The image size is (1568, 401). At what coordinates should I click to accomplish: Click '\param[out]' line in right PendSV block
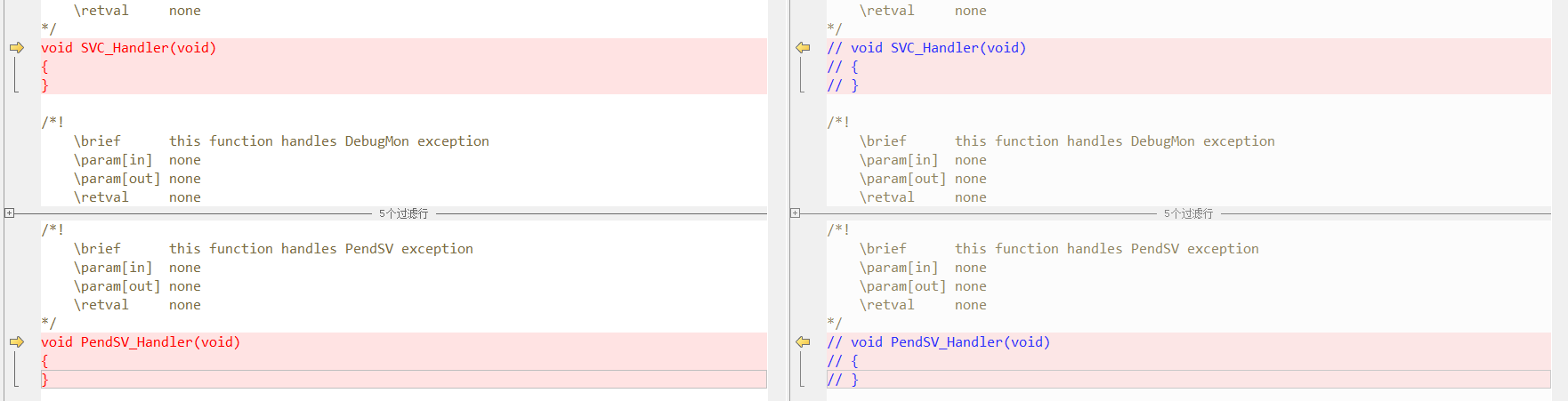click(x=923, y=286)
